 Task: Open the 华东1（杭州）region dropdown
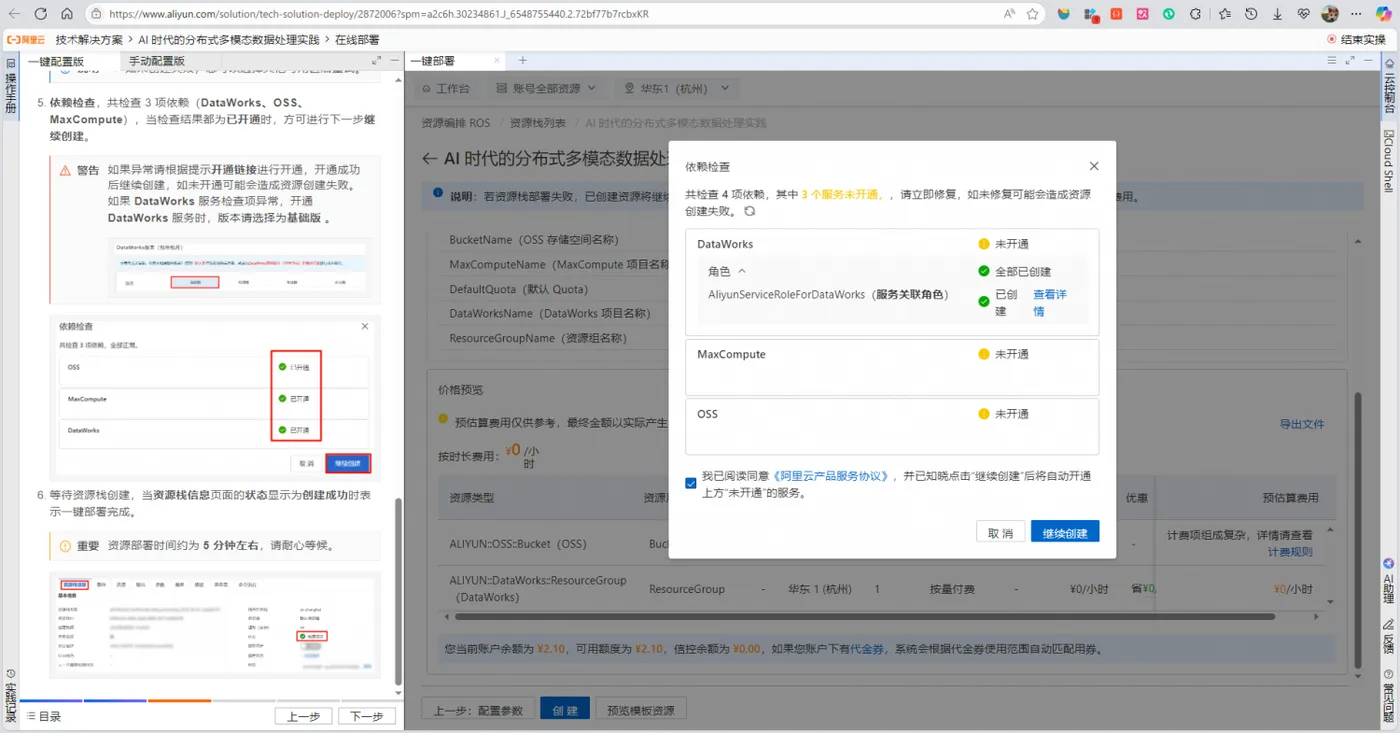pos(677,88)
